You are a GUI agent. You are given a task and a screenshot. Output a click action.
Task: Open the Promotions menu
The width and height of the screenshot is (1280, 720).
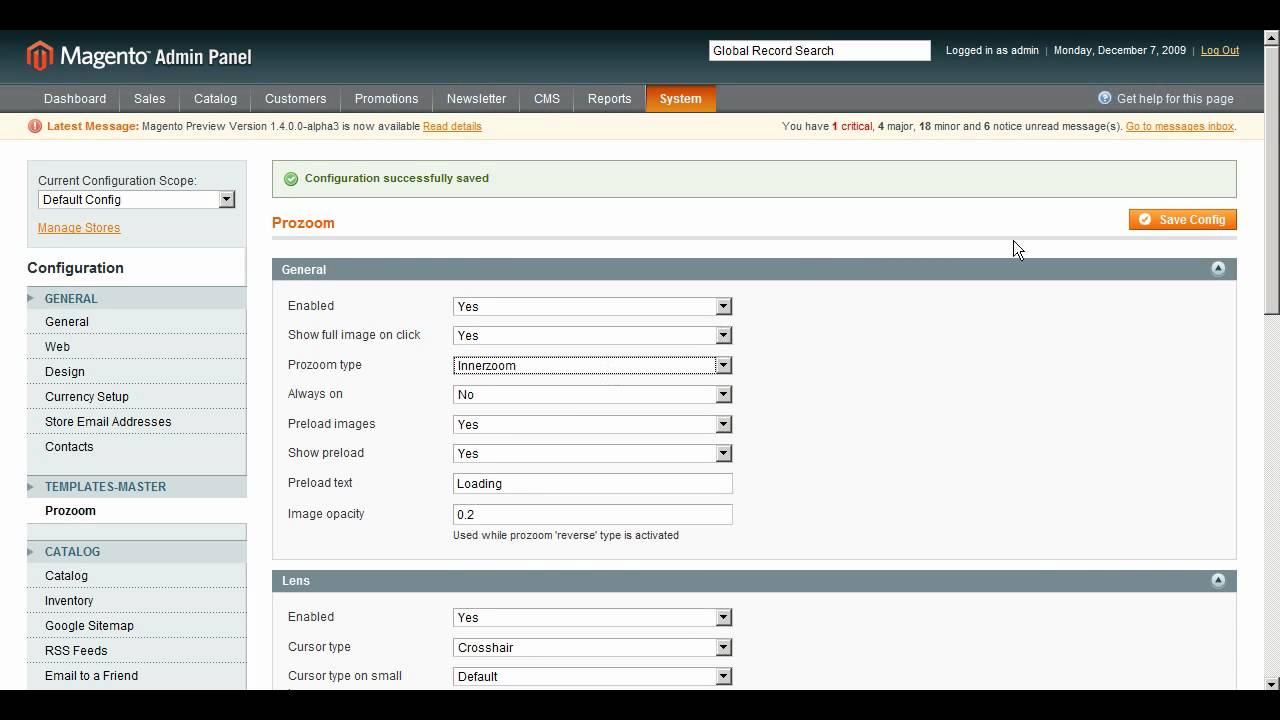386,98
